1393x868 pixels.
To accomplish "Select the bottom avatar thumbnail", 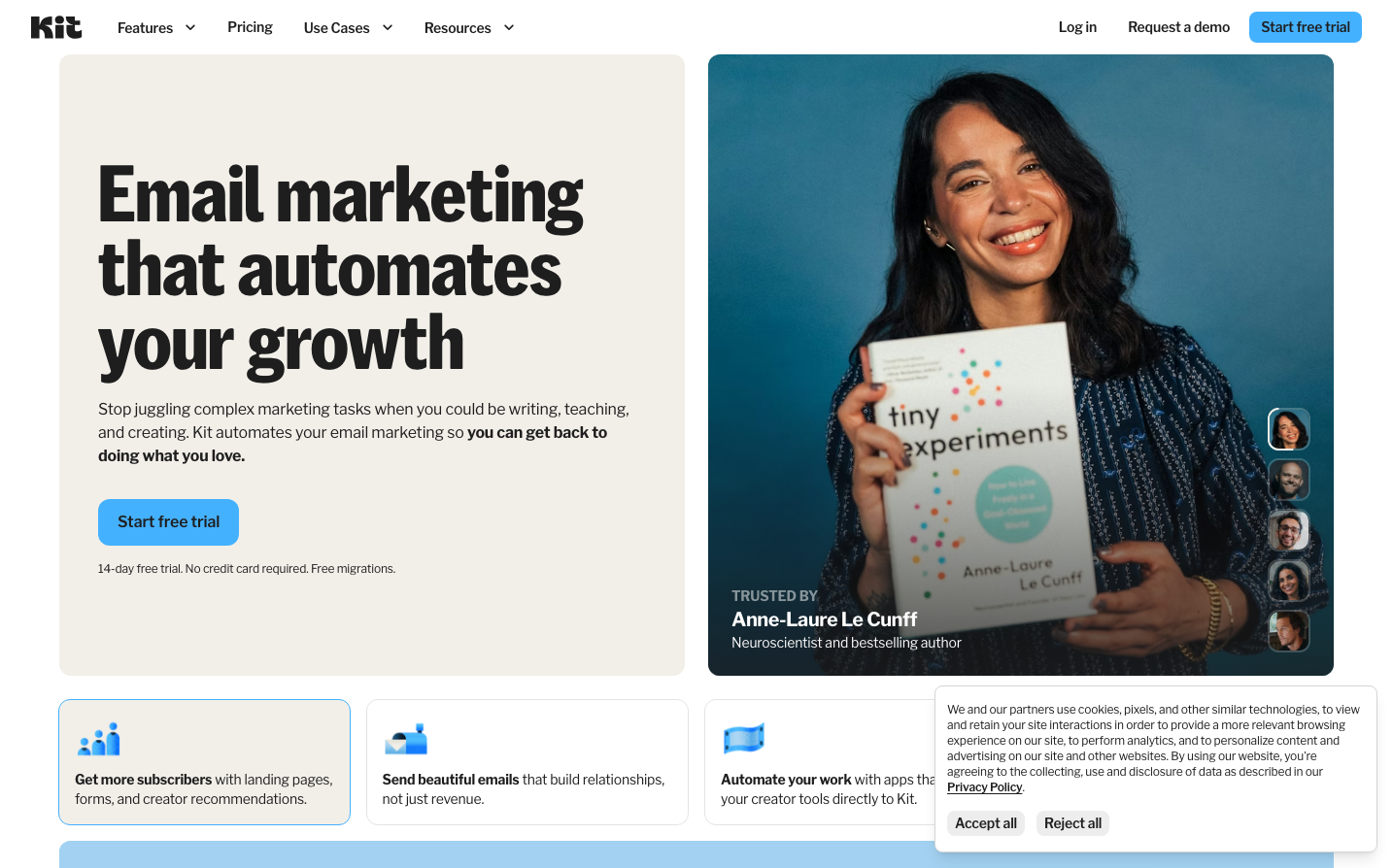I will [x=1289, y=631].
